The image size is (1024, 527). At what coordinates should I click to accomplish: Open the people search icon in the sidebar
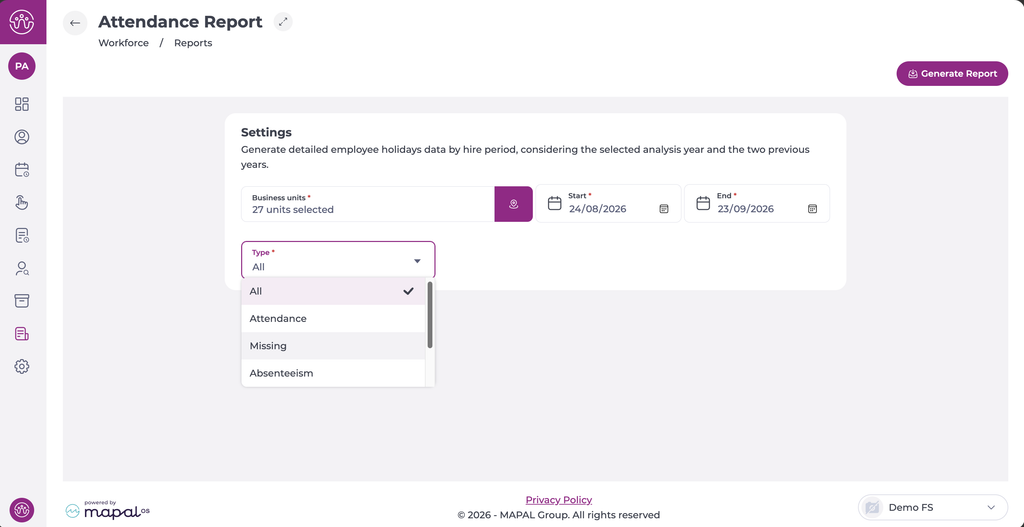(22, 268)
